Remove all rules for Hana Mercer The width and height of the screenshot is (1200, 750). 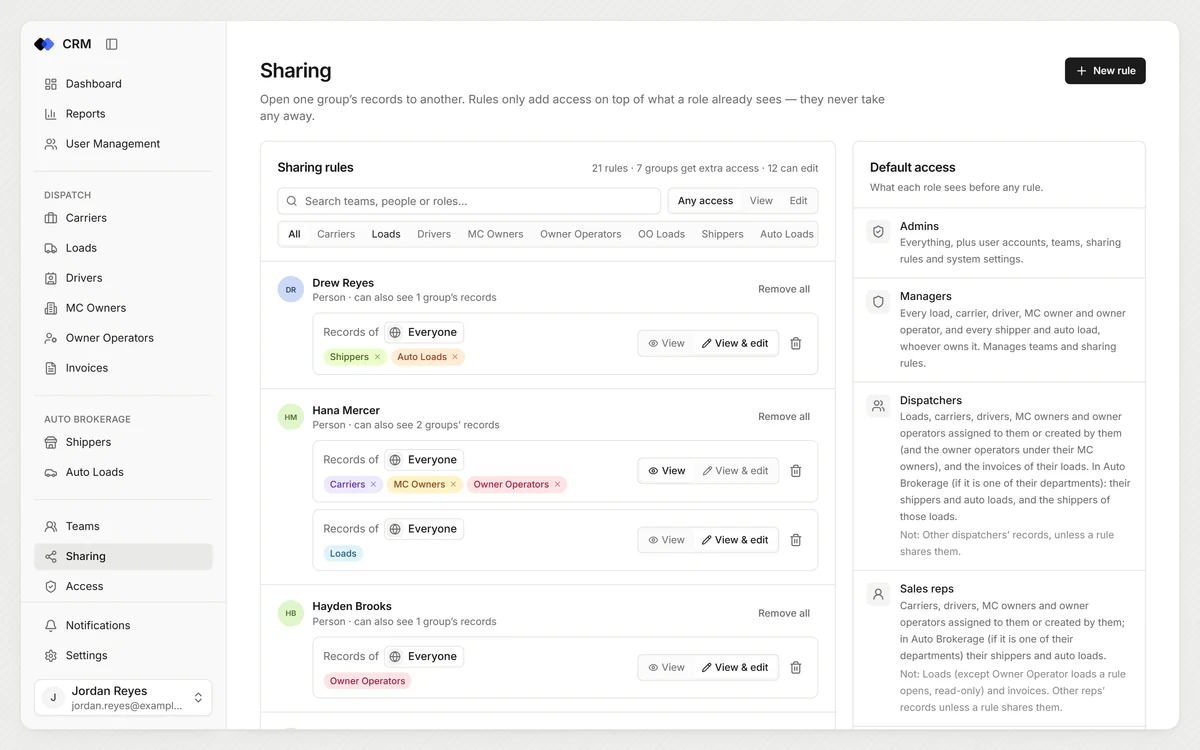tap(784, 417)
